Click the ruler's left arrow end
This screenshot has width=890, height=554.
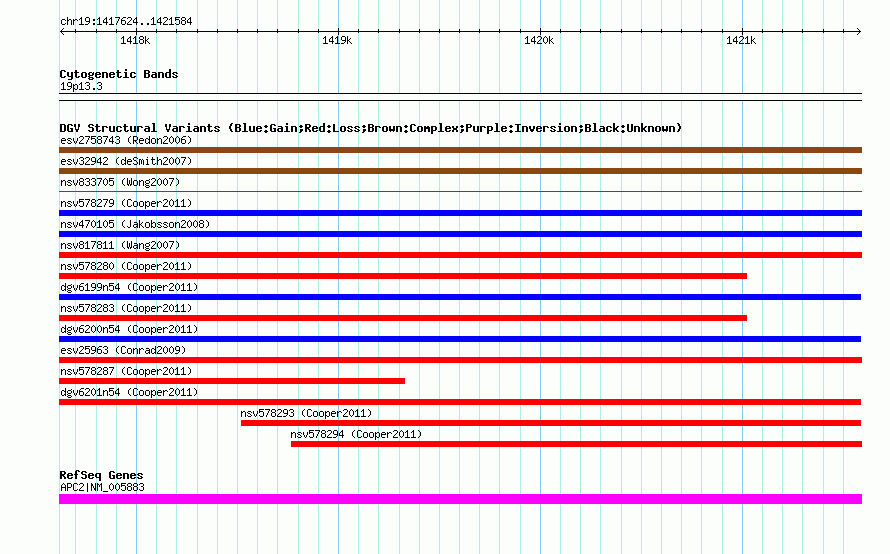click(x=62, y=31)
